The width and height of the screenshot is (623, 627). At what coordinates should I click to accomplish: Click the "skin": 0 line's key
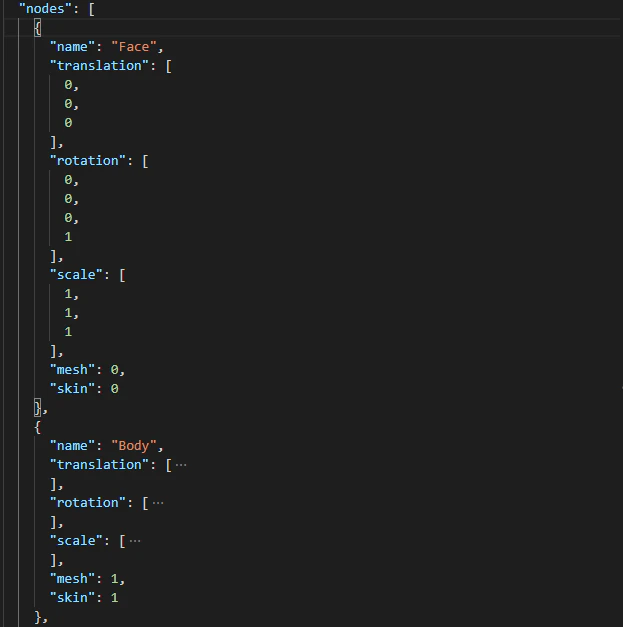click(72, 388)
